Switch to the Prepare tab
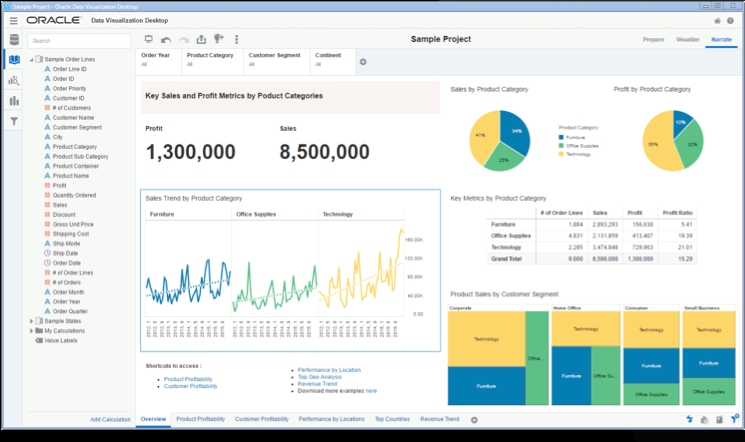Screen dimensions: 745x442 point(653,39)
